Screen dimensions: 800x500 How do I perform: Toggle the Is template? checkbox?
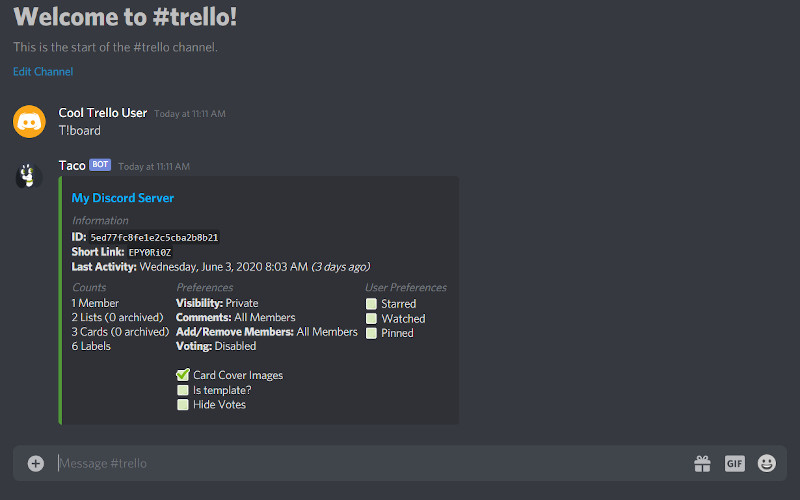[x=183, y=390]
